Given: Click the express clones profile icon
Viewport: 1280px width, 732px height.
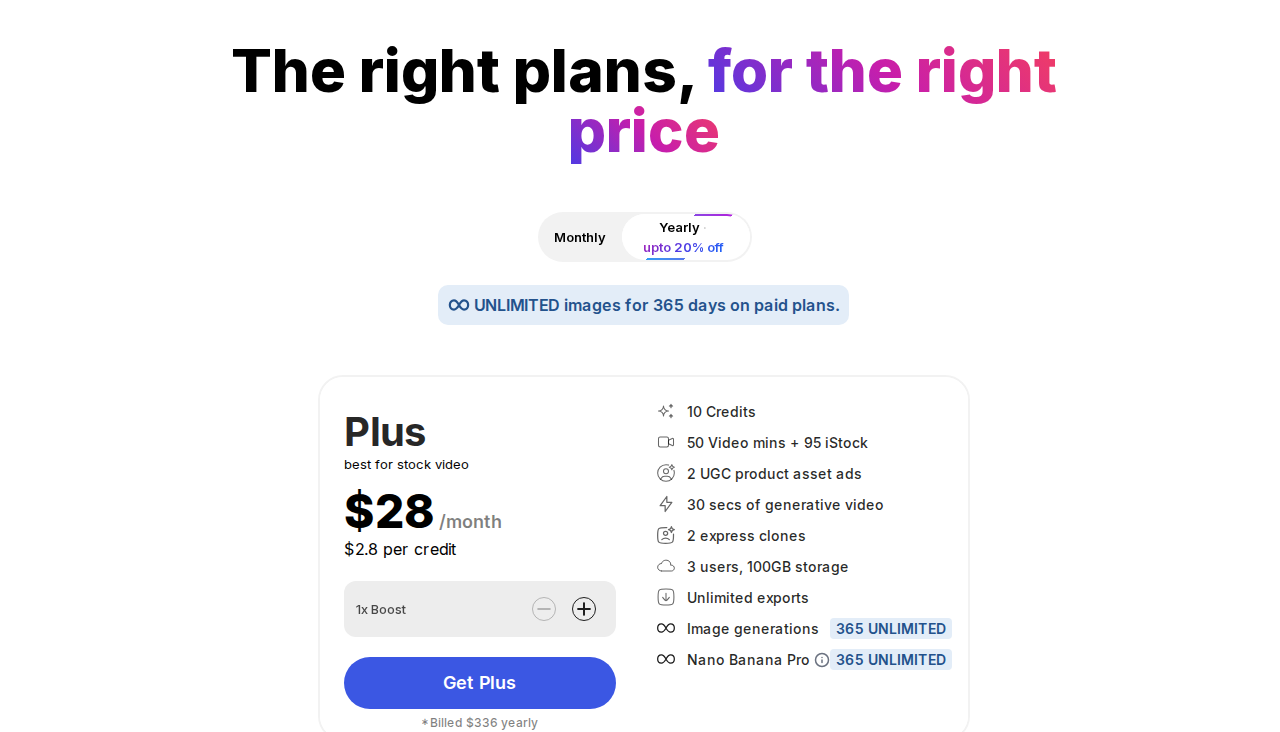Looking at the screenshot, I should pos(666,535).
